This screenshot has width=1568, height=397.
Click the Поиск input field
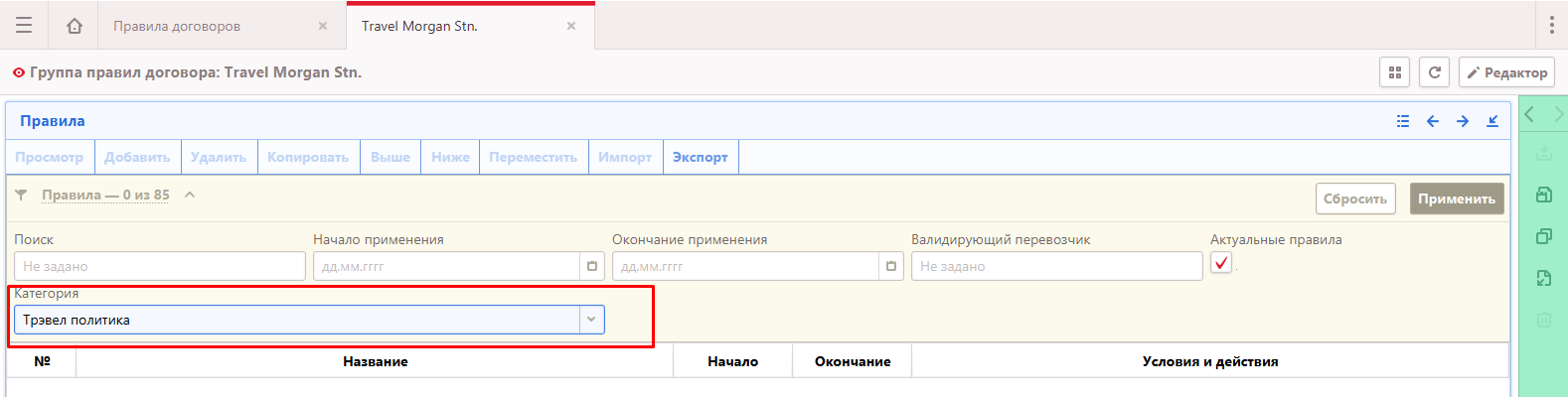tap(159, 266)
